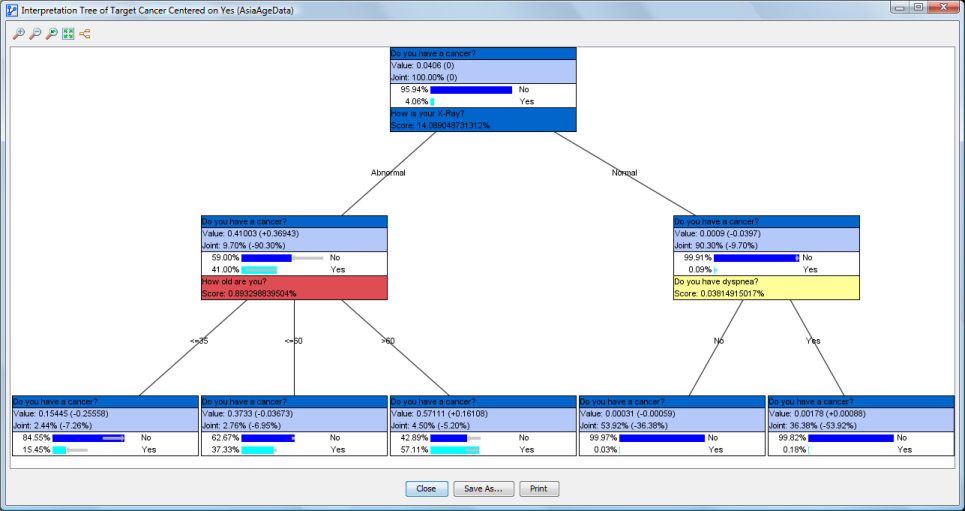The height and width of the screenshot is (511, 965).
Task: Click the Normal branch label
Action: click(x=624, y=172)
